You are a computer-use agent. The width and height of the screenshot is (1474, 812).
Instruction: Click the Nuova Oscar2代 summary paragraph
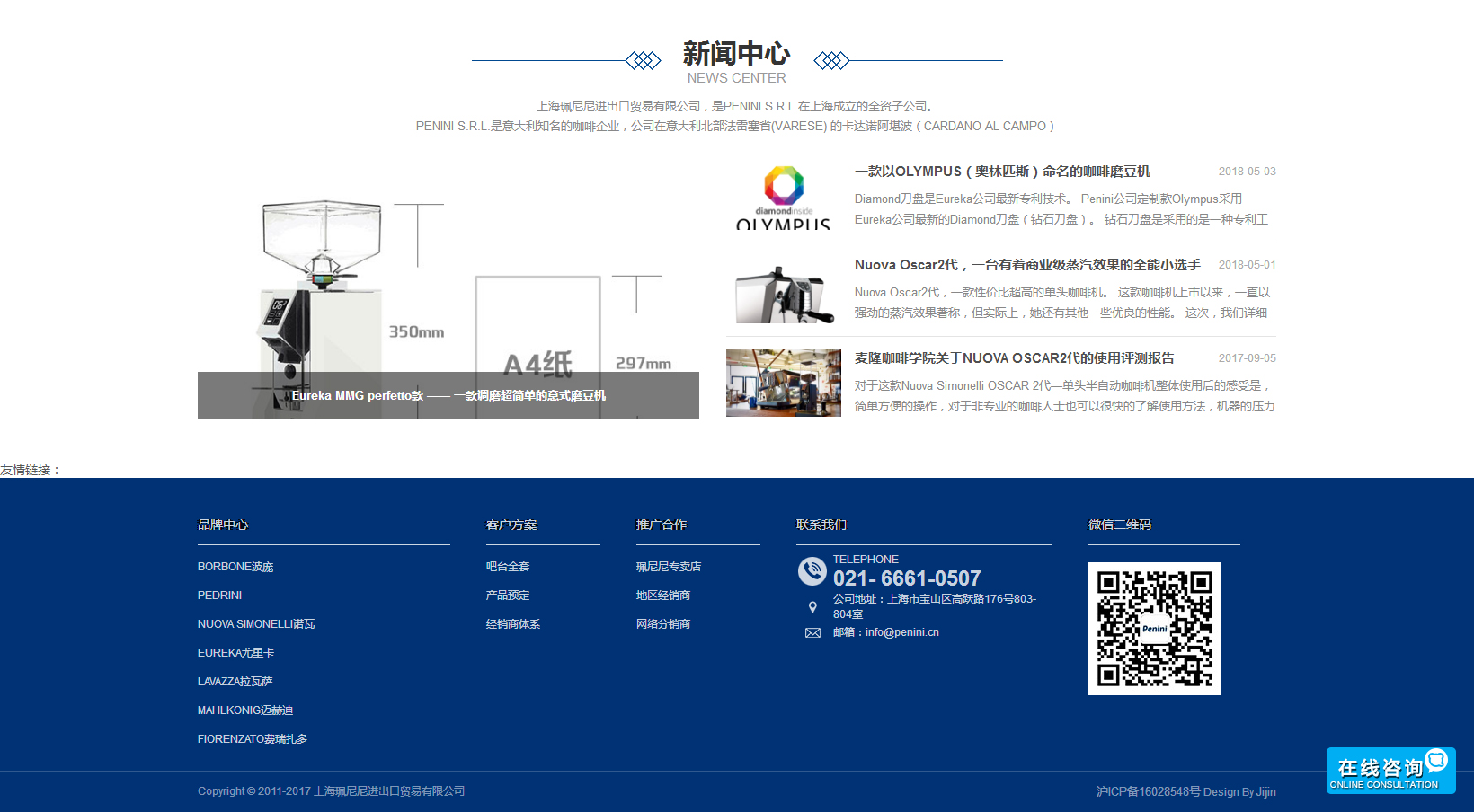pyautogui.click(x=1062, y=303)
